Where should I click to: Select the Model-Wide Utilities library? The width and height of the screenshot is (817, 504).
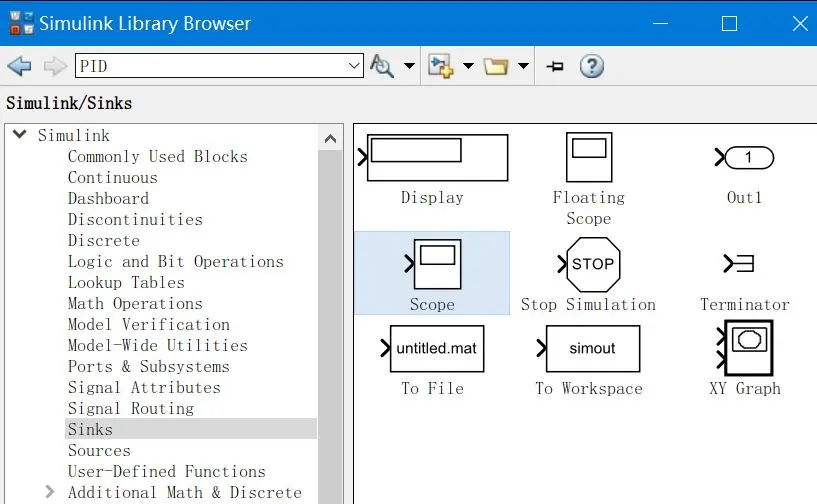pos(158,345)
